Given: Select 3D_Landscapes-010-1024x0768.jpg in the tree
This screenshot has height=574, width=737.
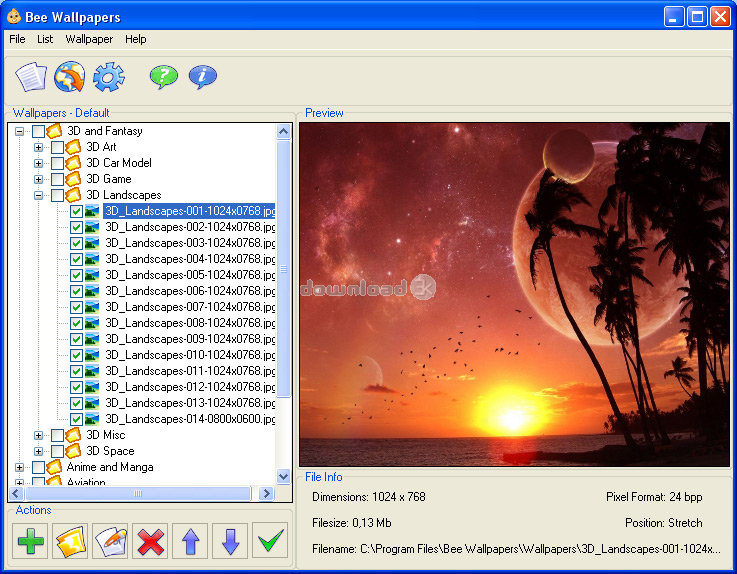Looking at the screenshot, I should pyautogui.click(x=189, y=355).
